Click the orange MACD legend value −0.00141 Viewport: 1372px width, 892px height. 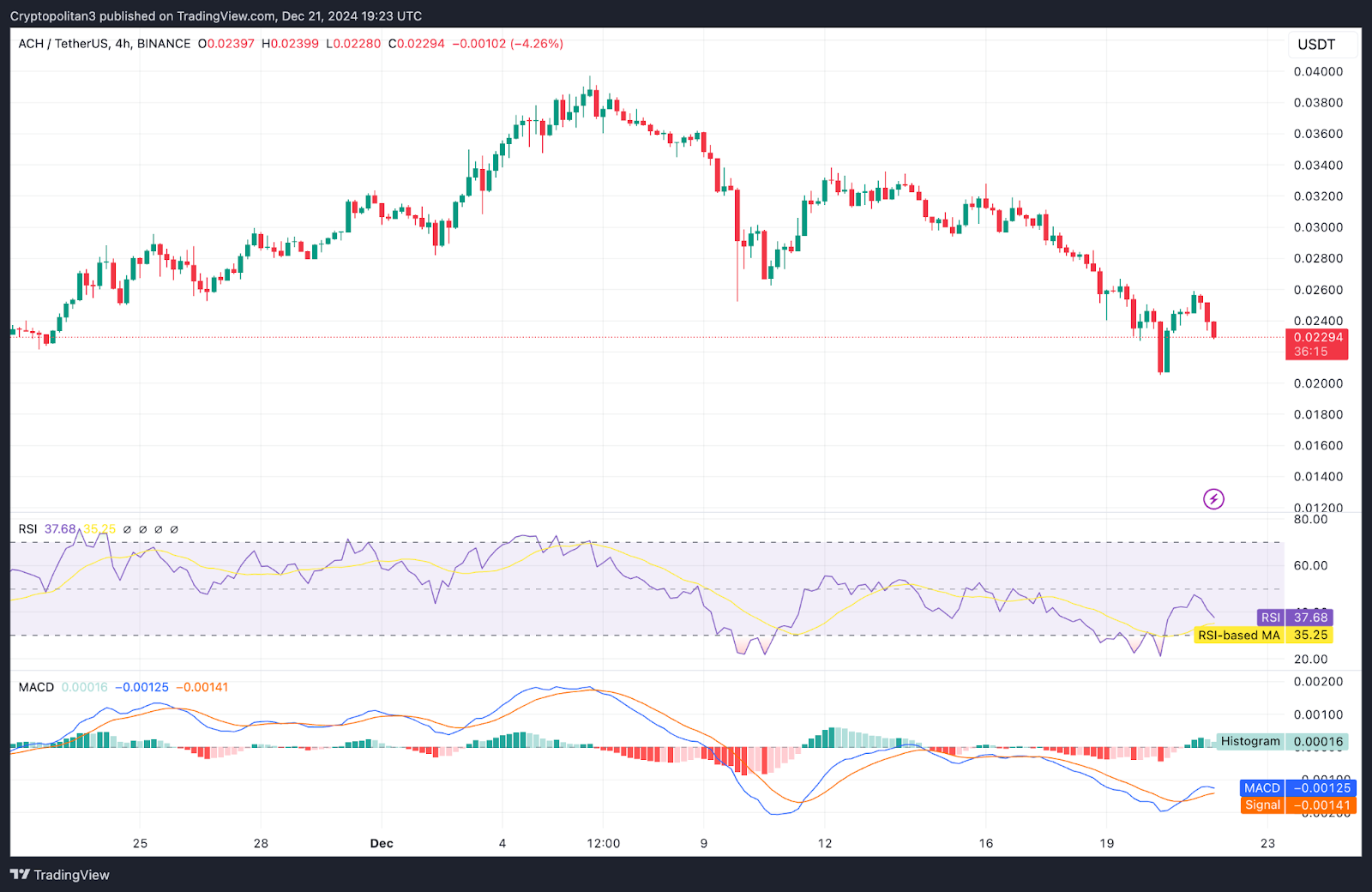(x=202, y=687)
